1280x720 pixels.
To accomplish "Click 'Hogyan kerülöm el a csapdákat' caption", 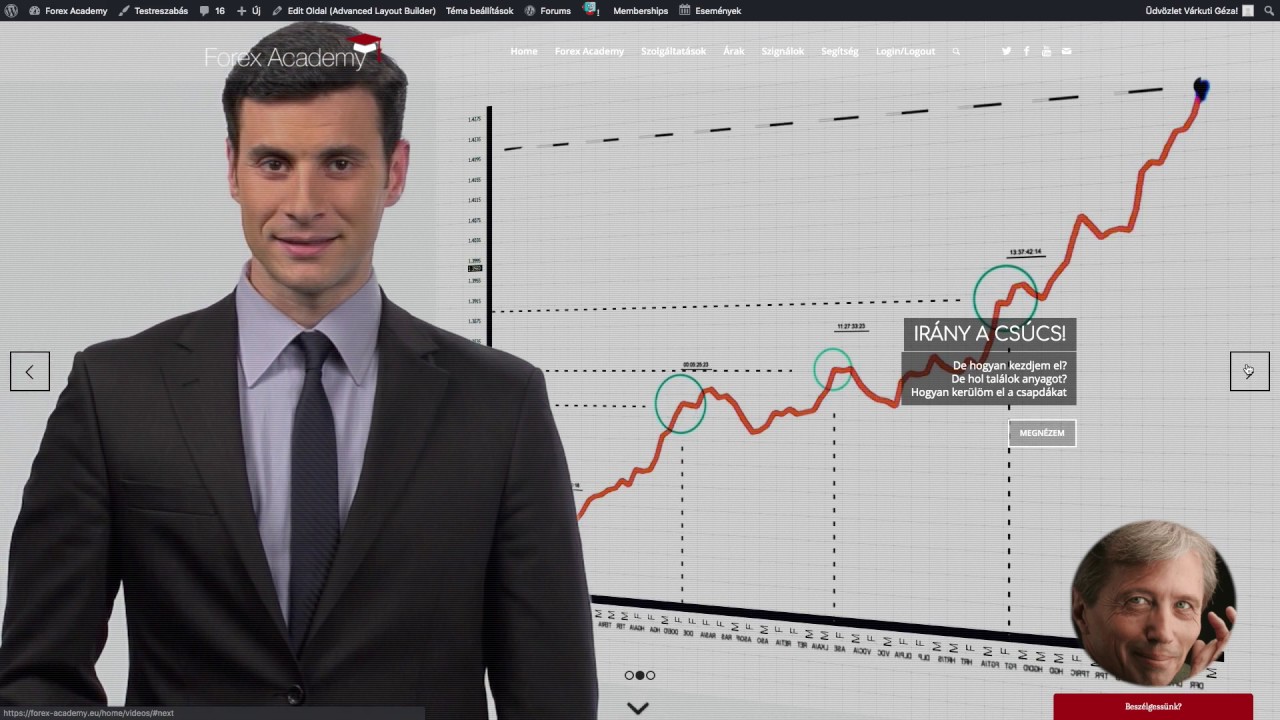I will click(x=989, y=392).
